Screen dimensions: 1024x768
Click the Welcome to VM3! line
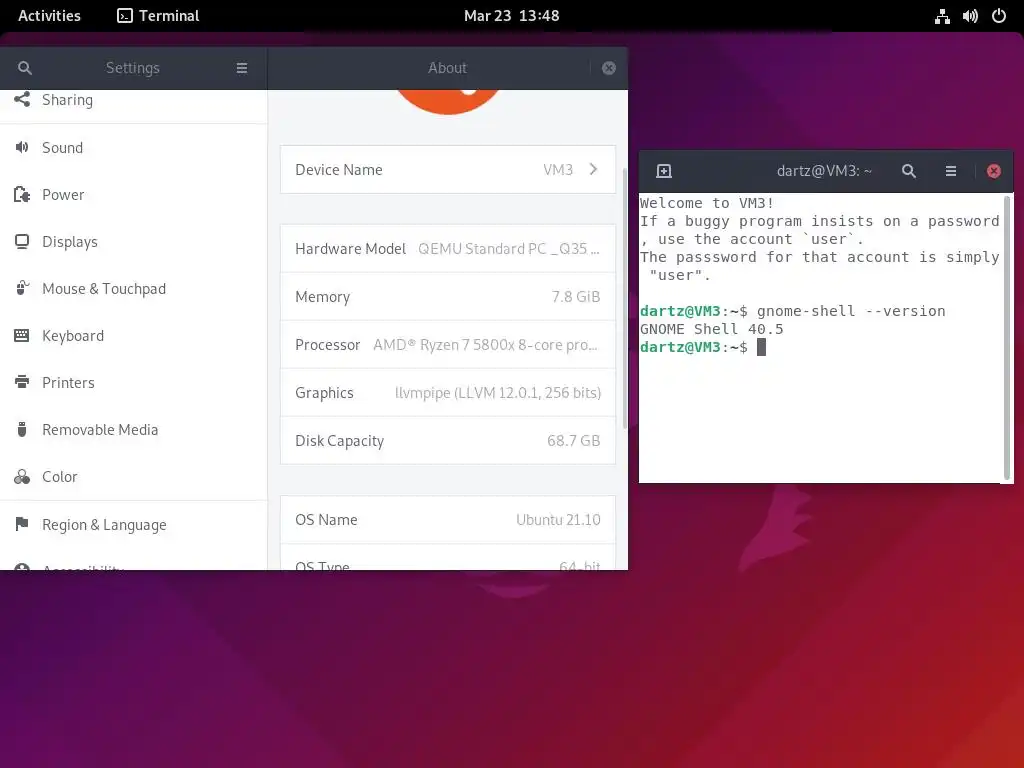pos(707,203)
